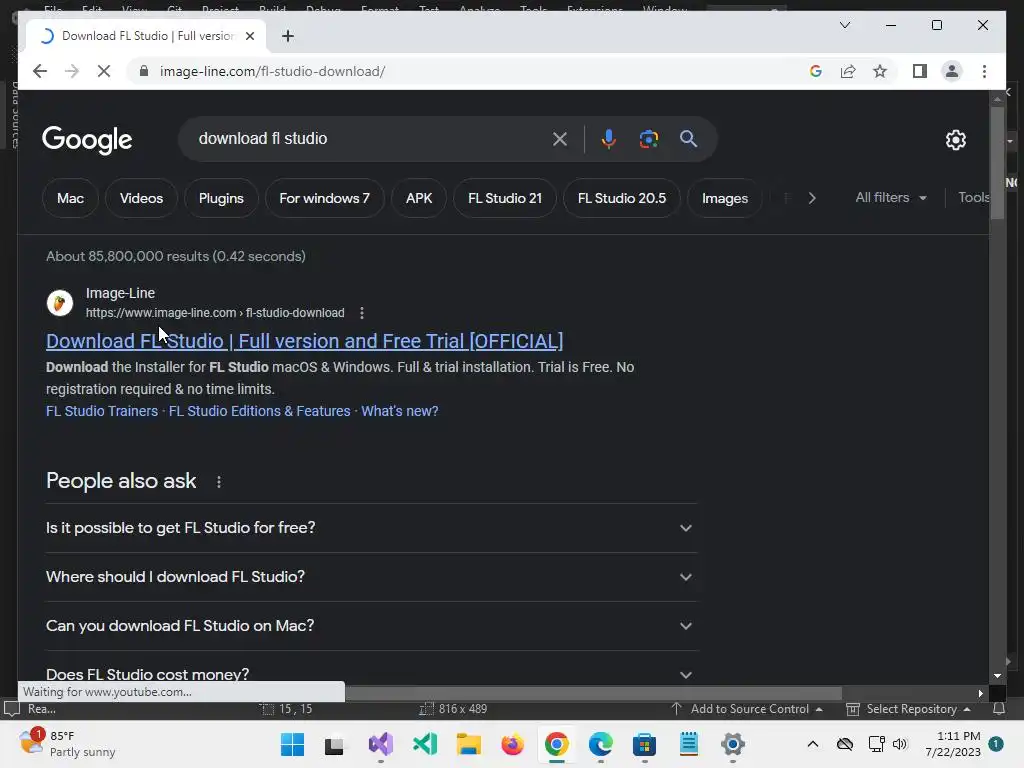
Task: Open the Chrome profile avatar
Action: tap(952, 71)
